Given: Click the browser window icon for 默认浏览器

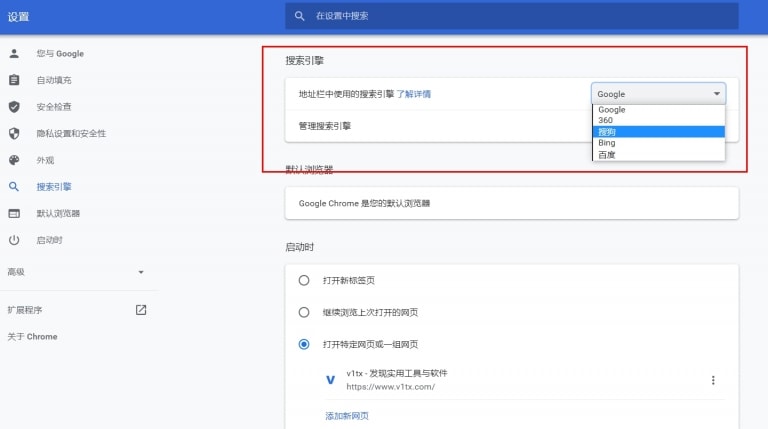Looking at the screenshot, I should click(x=14, y=214).
